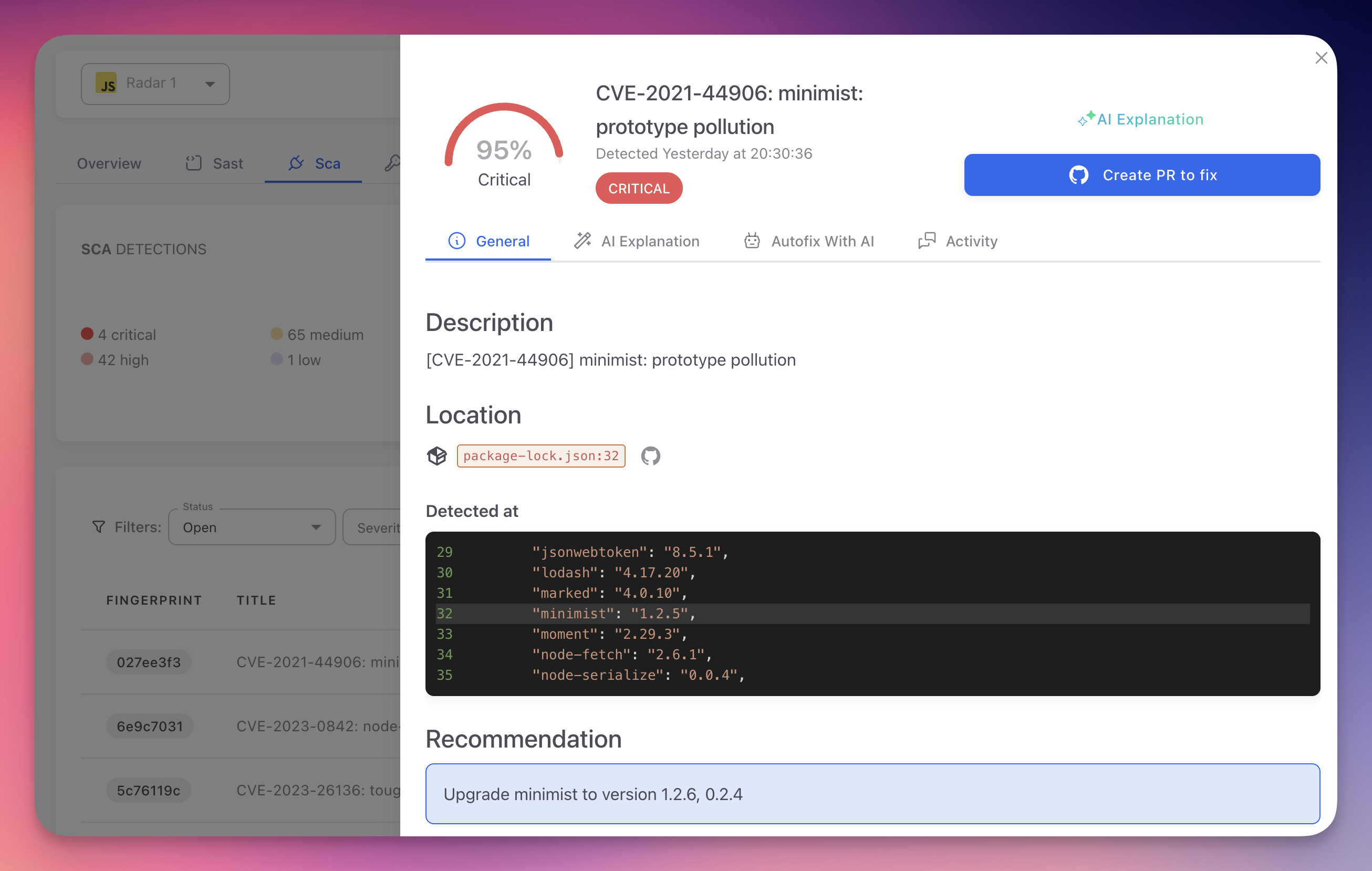The image size is (1372, 871).
Task: Click the info icon on the General tab
Action: 458,241
